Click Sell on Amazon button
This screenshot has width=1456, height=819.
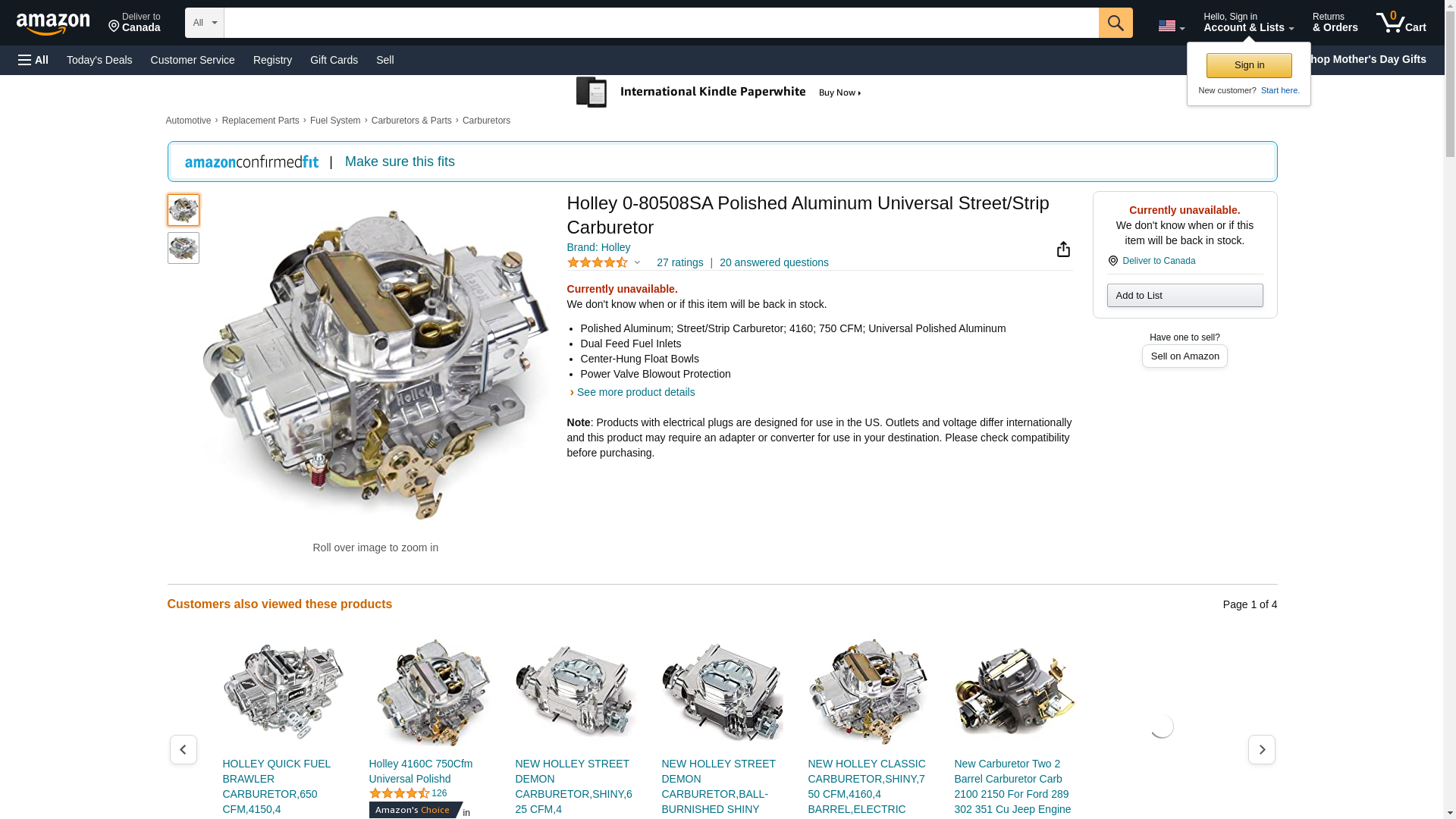(1184, 356)
